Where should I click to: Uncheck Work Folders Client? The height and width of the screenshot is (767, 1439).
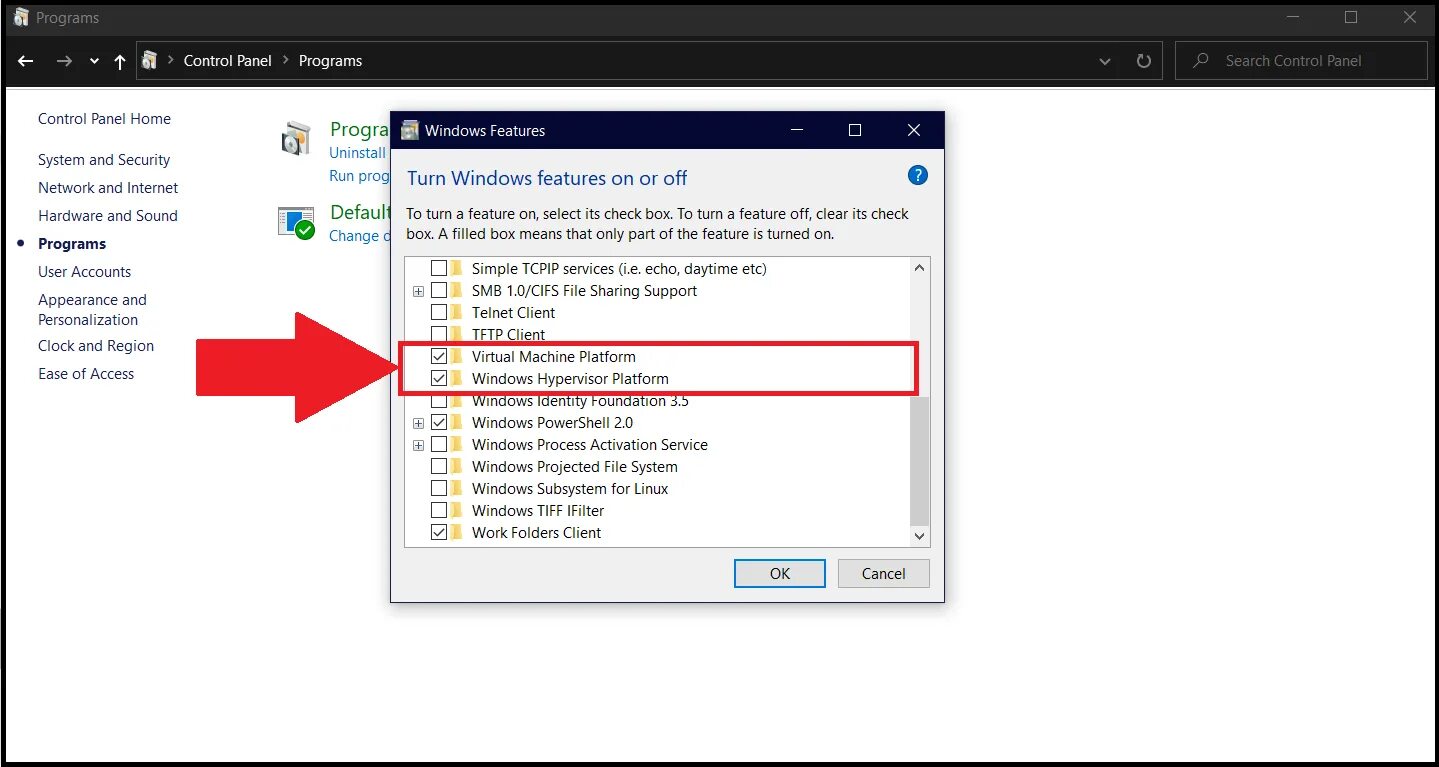click(x=439, y=533)
